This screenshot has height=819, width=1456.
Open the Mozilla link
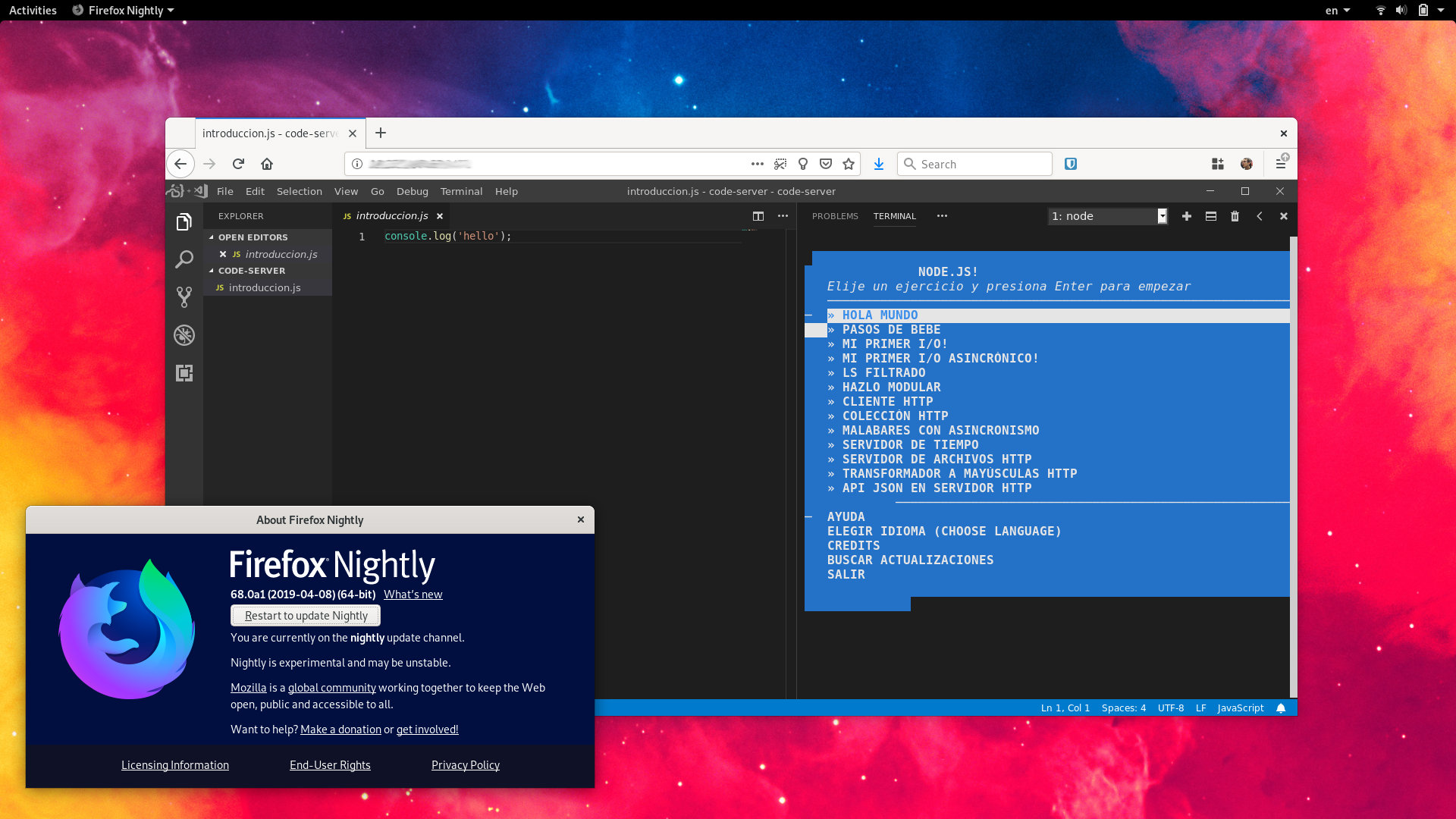pyautogui.click(x=249, y=688)
